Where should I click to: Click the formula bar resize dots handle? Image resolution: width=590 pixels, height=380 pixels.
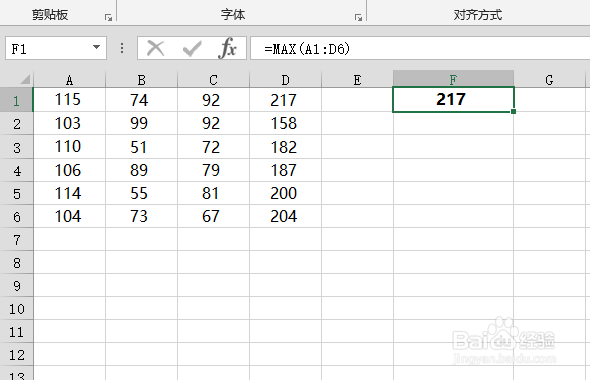pyautogui.click(x=122, y=48)
